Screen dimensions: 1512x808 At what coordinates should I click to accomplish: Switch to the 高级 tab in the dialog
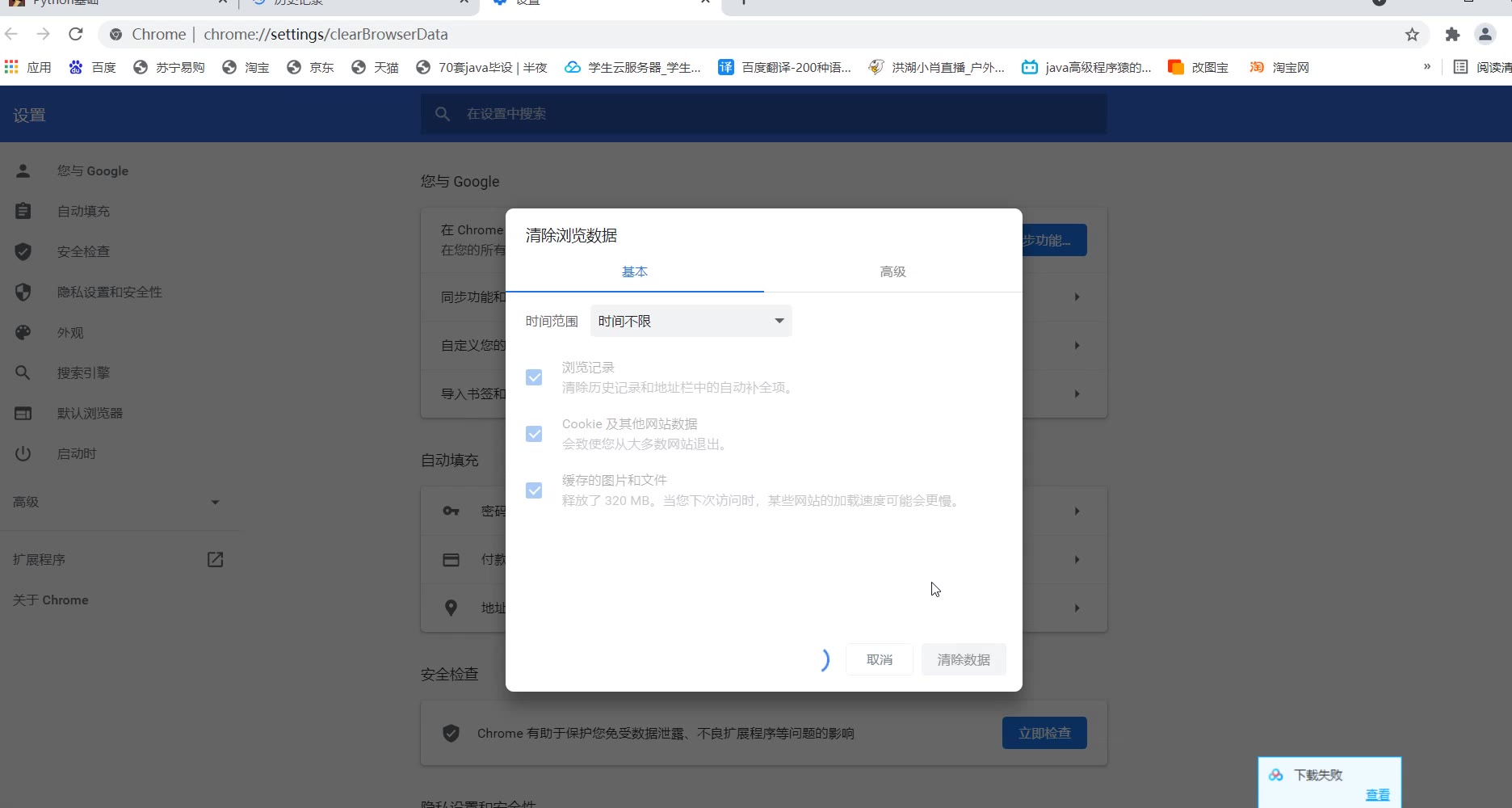pos(893,272)
